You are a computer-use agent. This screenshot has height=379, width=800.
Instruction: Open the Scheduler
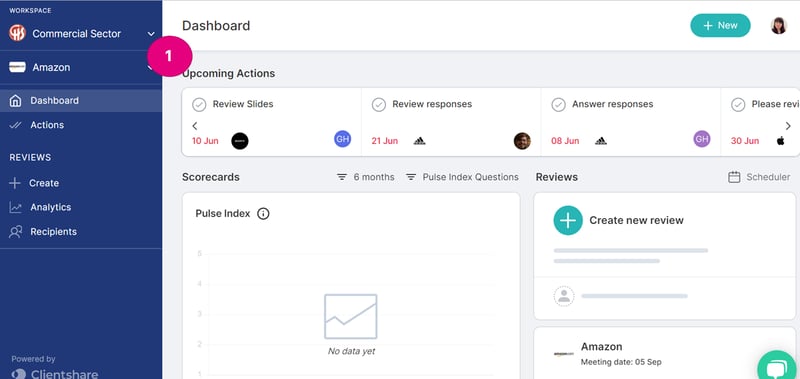pyautogui.click(x=759, y=177)
